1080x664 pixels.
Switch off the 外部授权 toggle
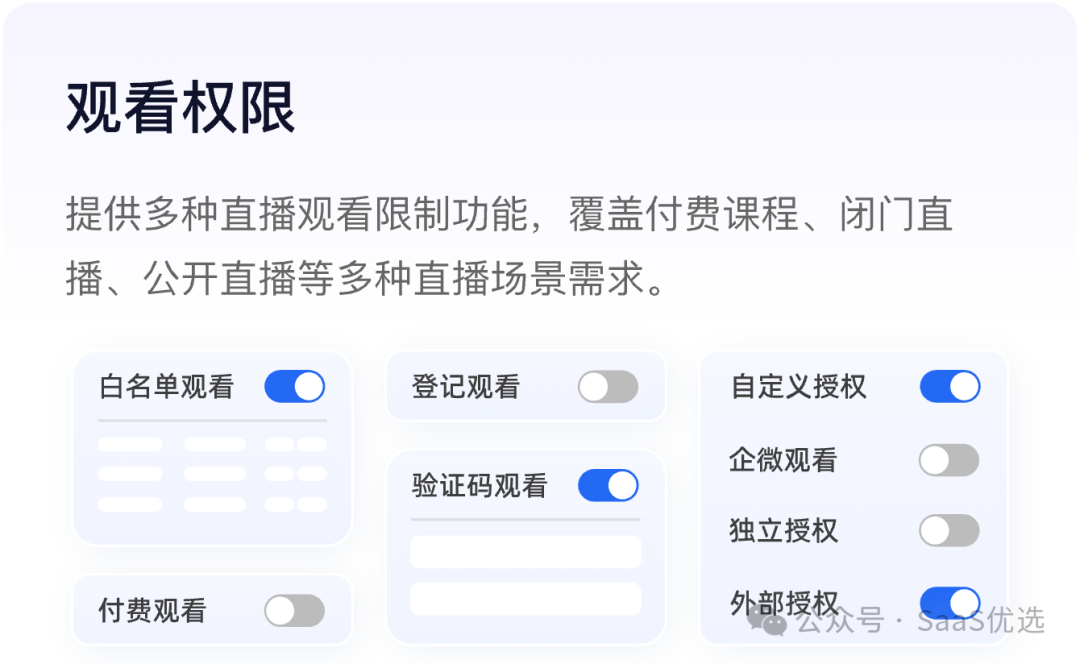949,600
